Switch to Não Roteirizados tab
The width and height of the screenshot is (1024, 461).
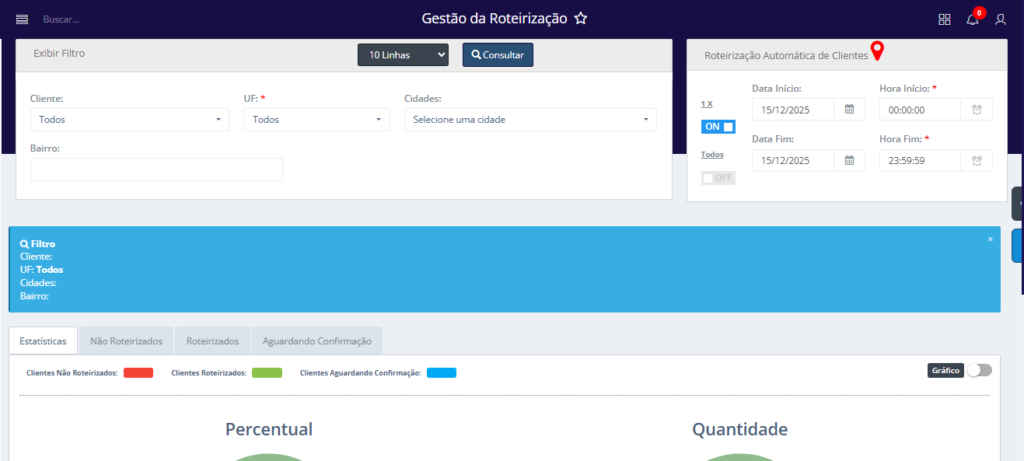click(126, 341)
